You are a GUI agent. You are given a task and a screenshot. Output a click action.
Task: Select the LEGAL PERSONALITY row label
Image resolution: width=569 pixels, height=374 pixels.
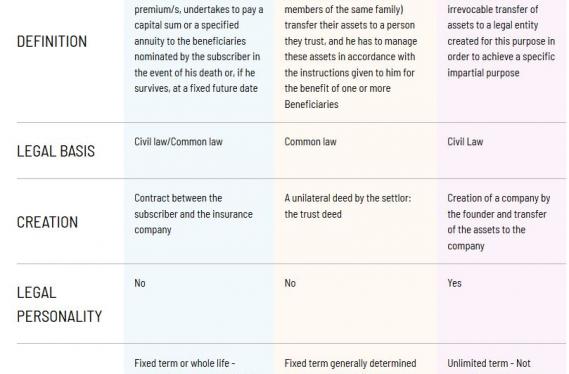pyautogui.click(x=60, y=304)
